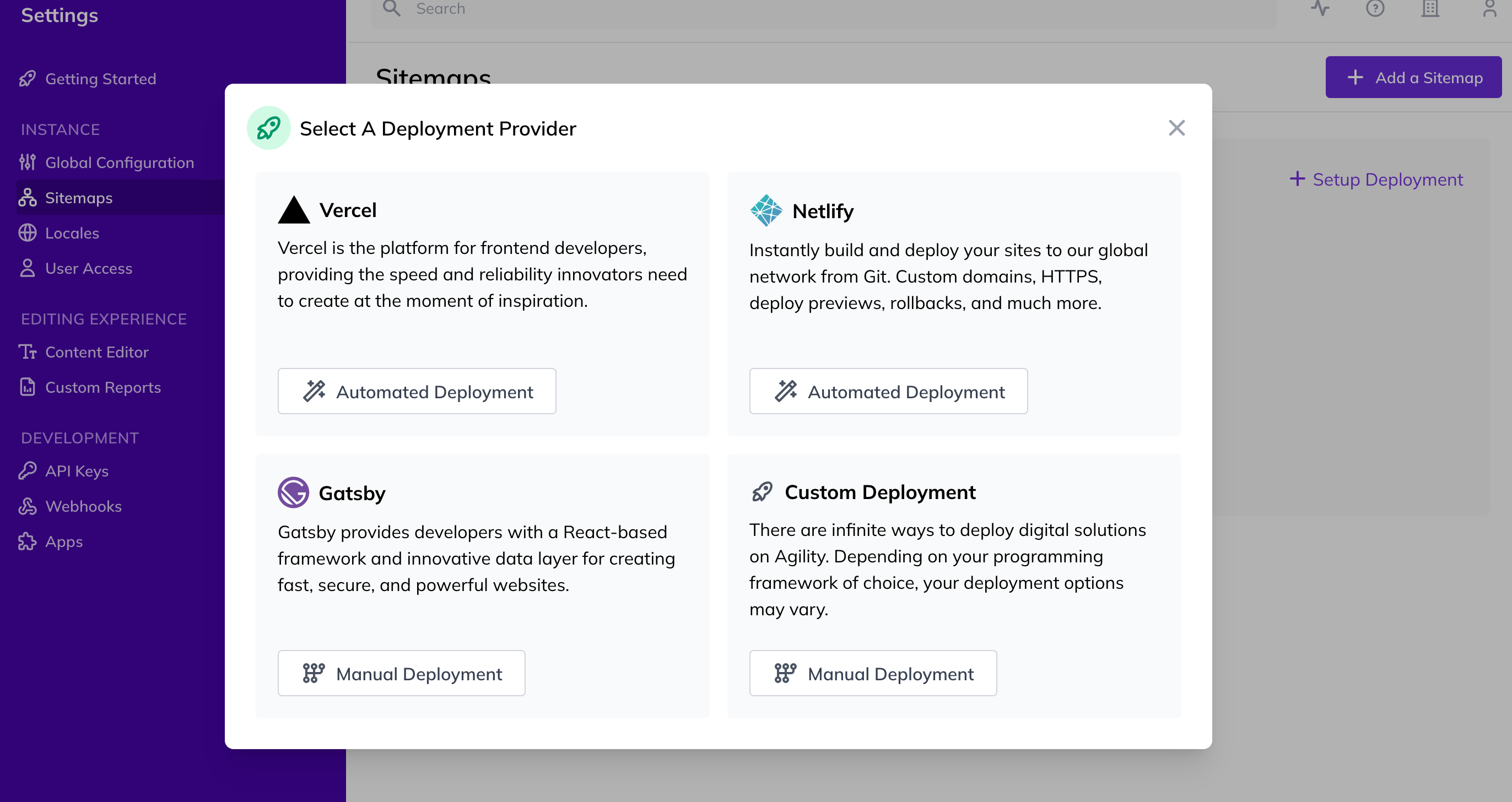Click the plus icon beside Setup Deployment
Screen dimensions: 1512x802
(1297, 178)
